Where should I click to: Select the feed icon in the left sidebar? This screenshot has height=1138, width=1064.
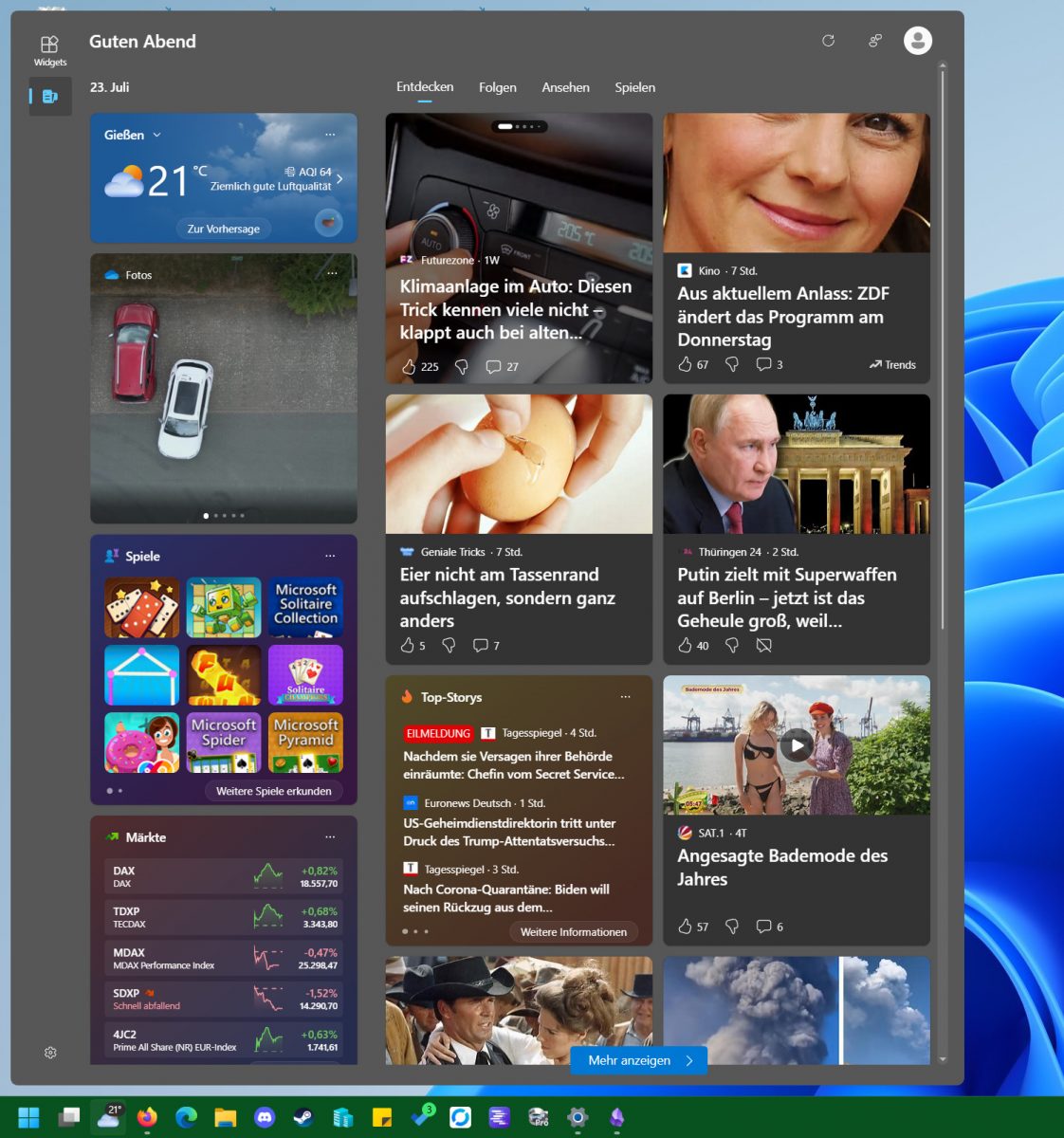50,96
